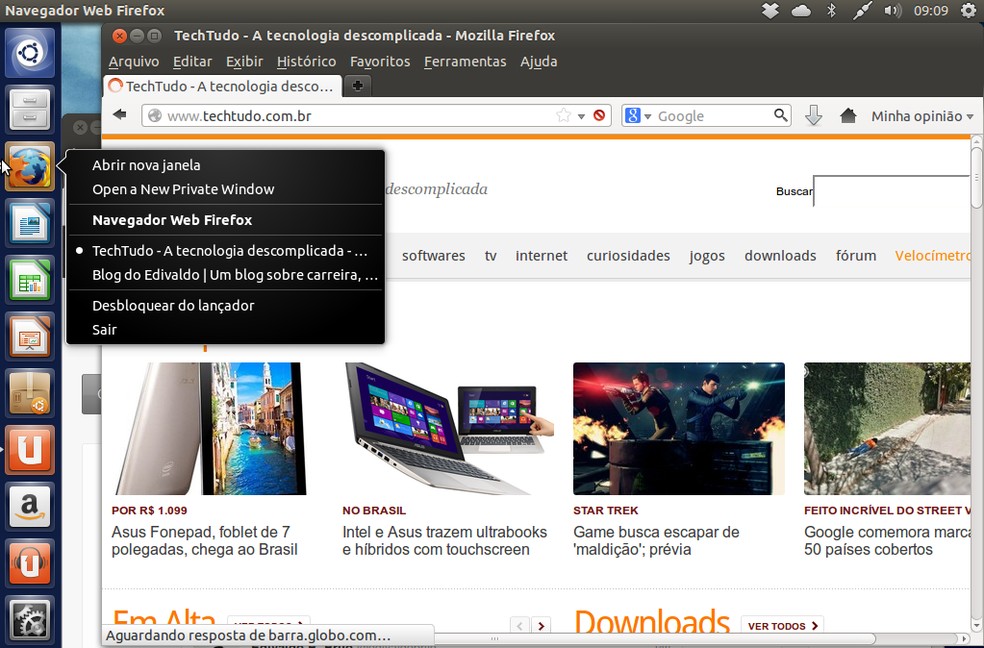This screenshot has width=984, height=648.
Task: Click VER TODOS next to Downloads
Action: [x=783, y=625]
